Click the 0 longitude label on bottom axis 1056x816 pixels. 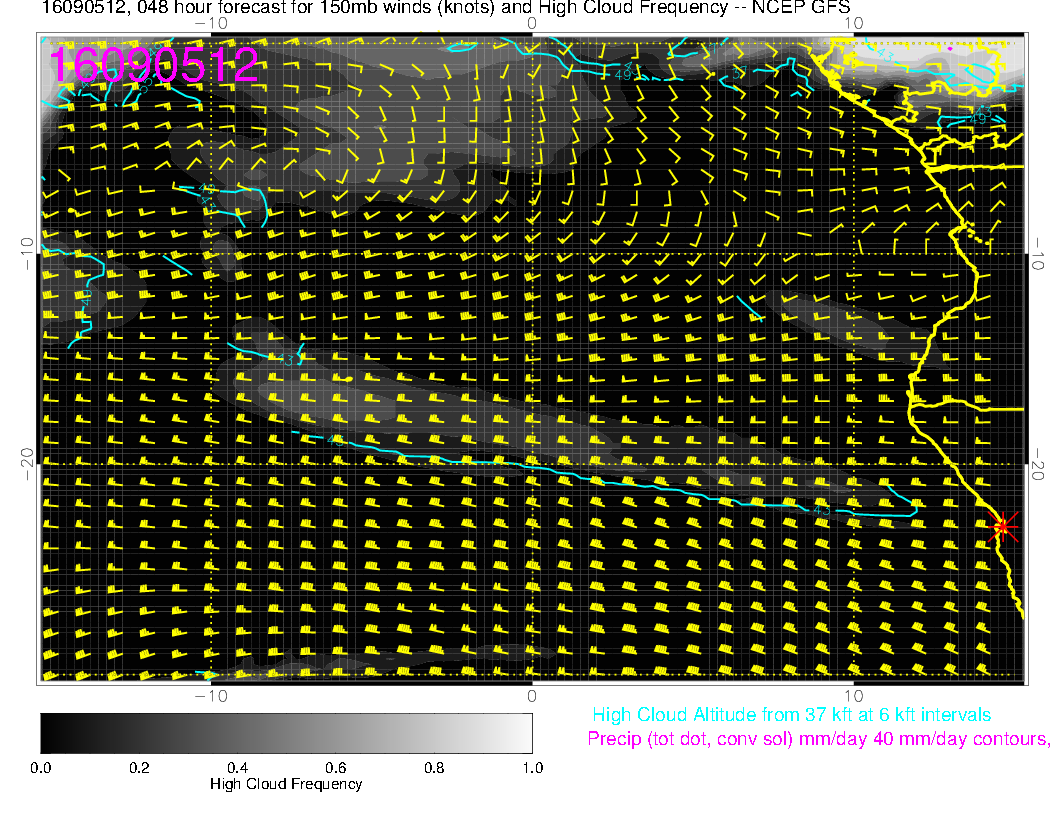[532, 695]
